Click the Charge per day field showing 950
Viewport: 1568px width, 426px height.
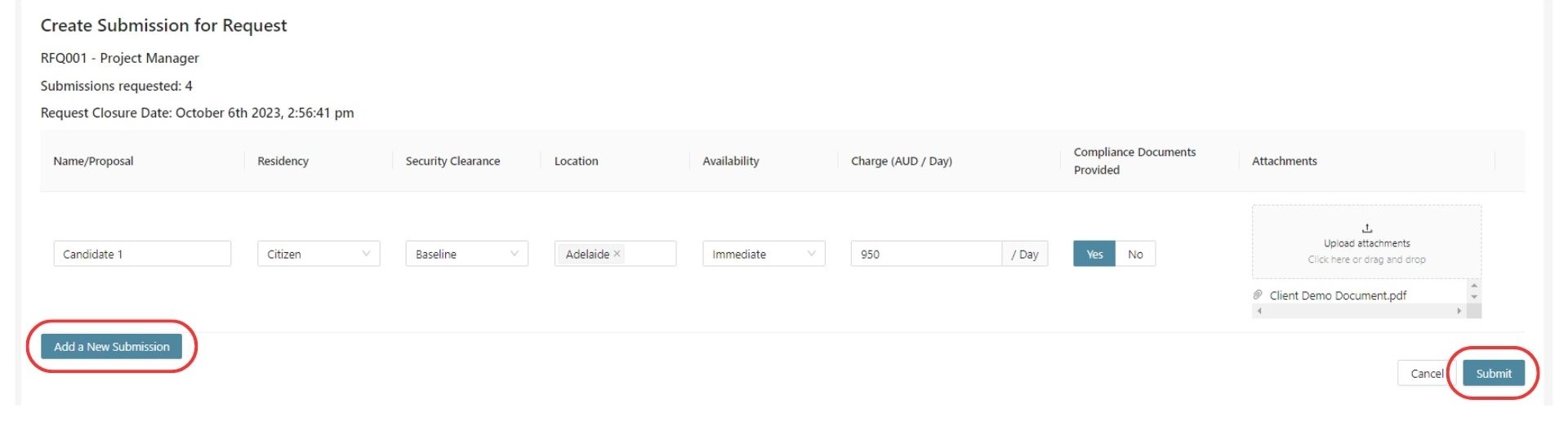(x=926, y=254)
